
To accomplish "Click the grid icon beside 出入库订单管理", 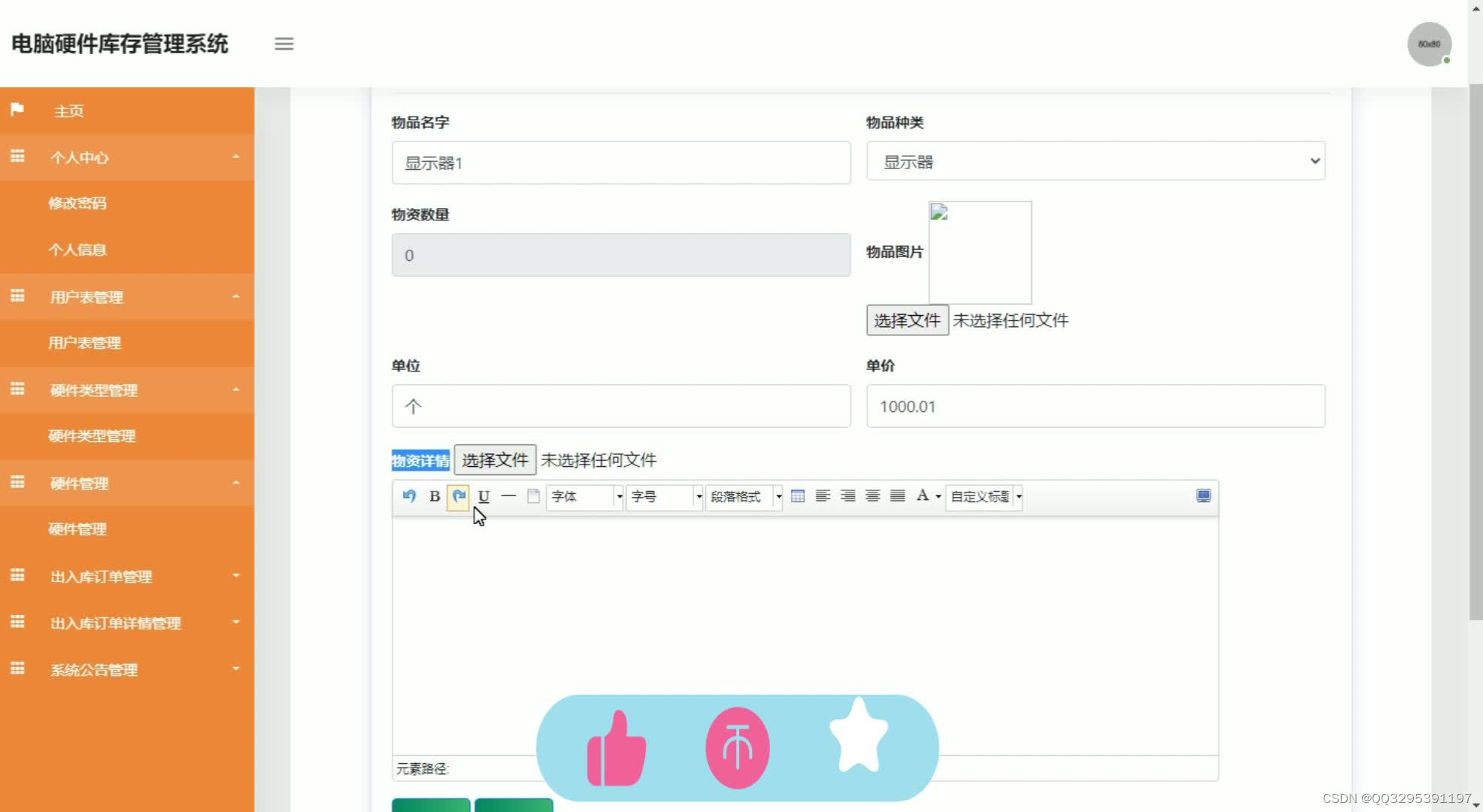I will pos(17,576).
